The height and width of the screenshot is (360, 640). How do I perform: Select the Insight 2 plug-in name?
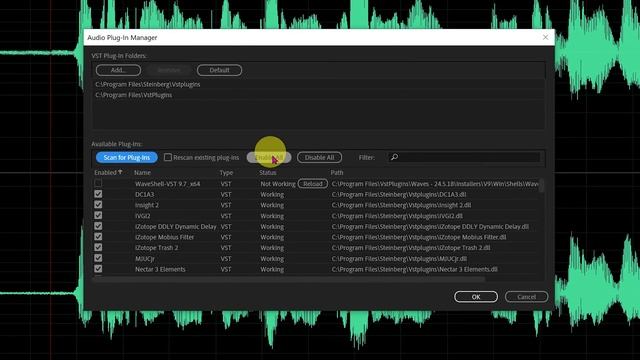(x=147, y=205)
